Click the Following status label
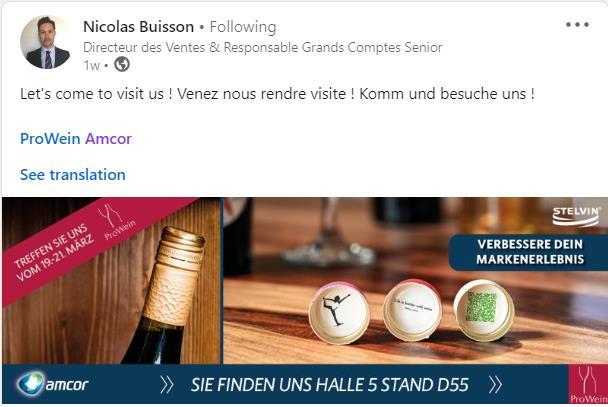The image size is (608, 407). [x=243, y=27]
